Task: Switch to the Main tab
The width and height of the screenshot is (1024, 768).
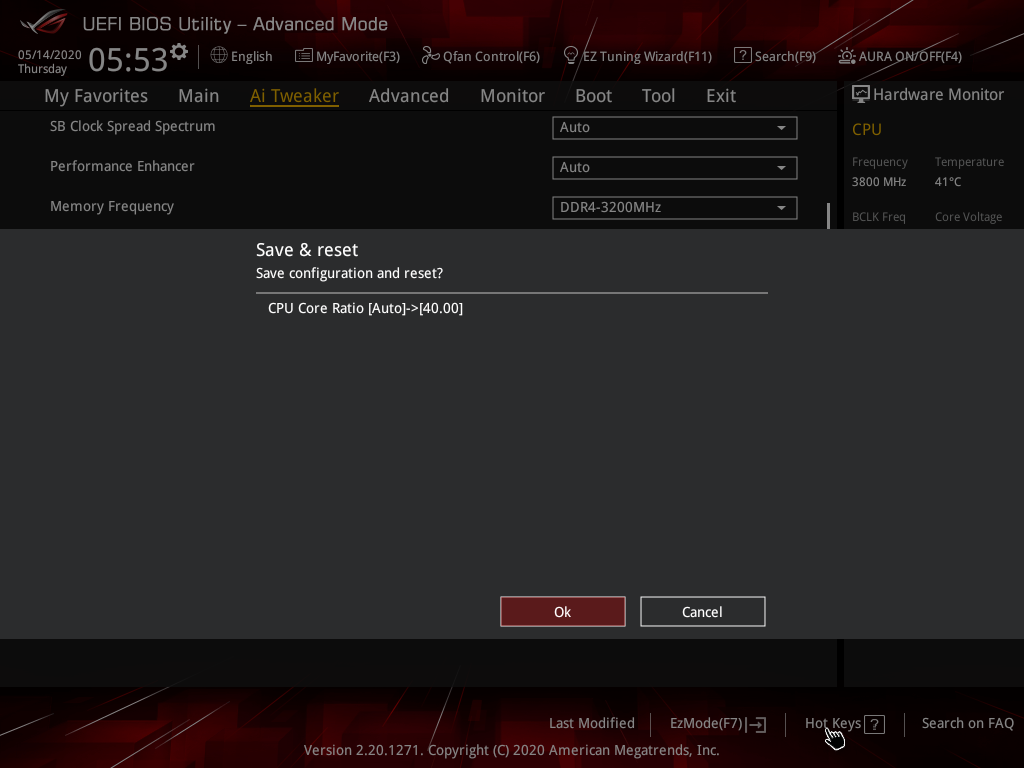Action: tap(199, 96)
